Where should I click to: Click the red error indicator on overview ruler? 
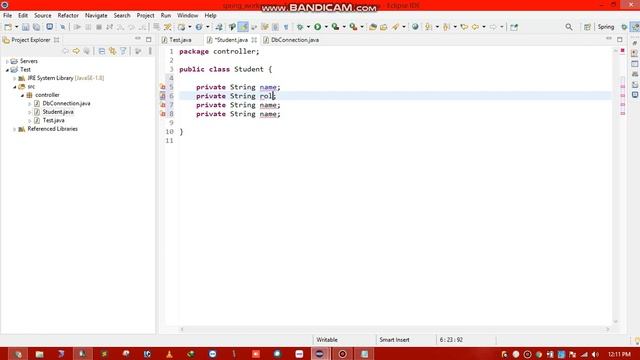click(622, 51)
